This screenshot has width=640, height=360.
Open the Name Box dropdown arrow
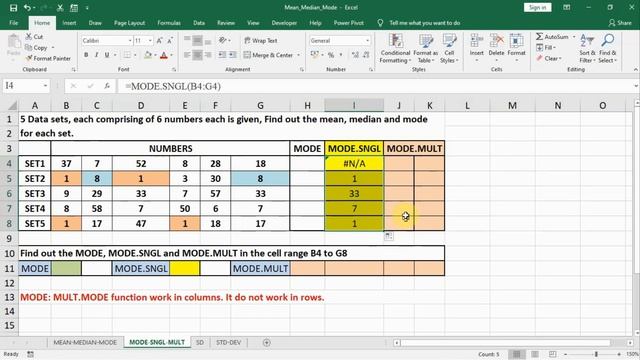[x=45, y=86]
